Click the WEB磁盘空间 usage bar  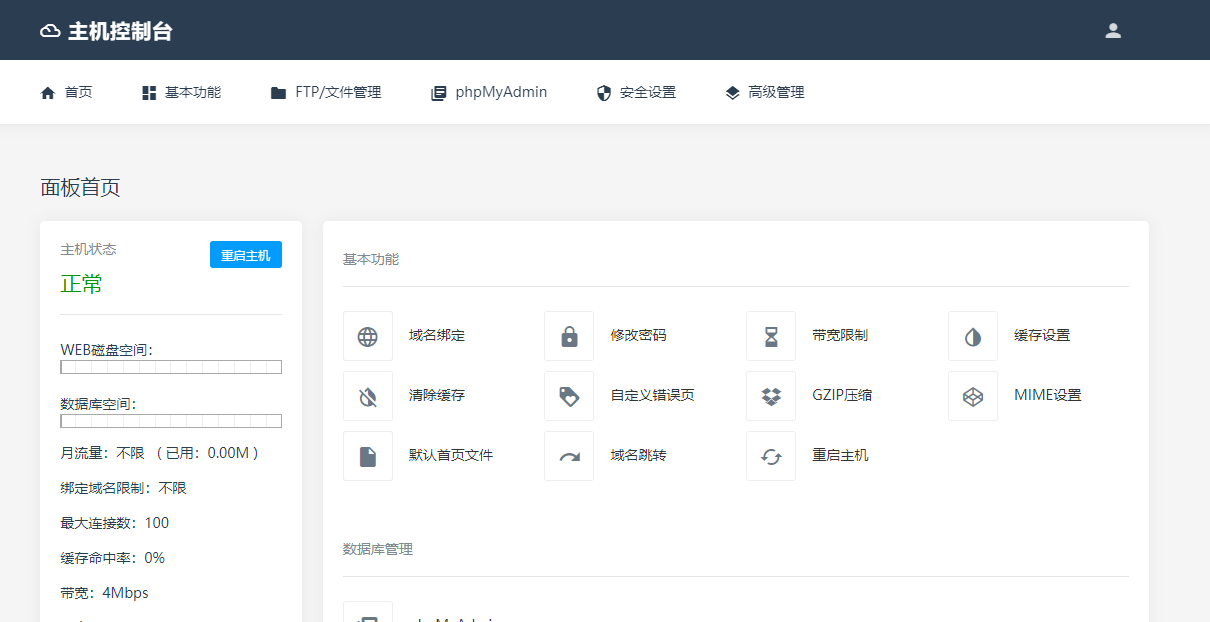170,366
